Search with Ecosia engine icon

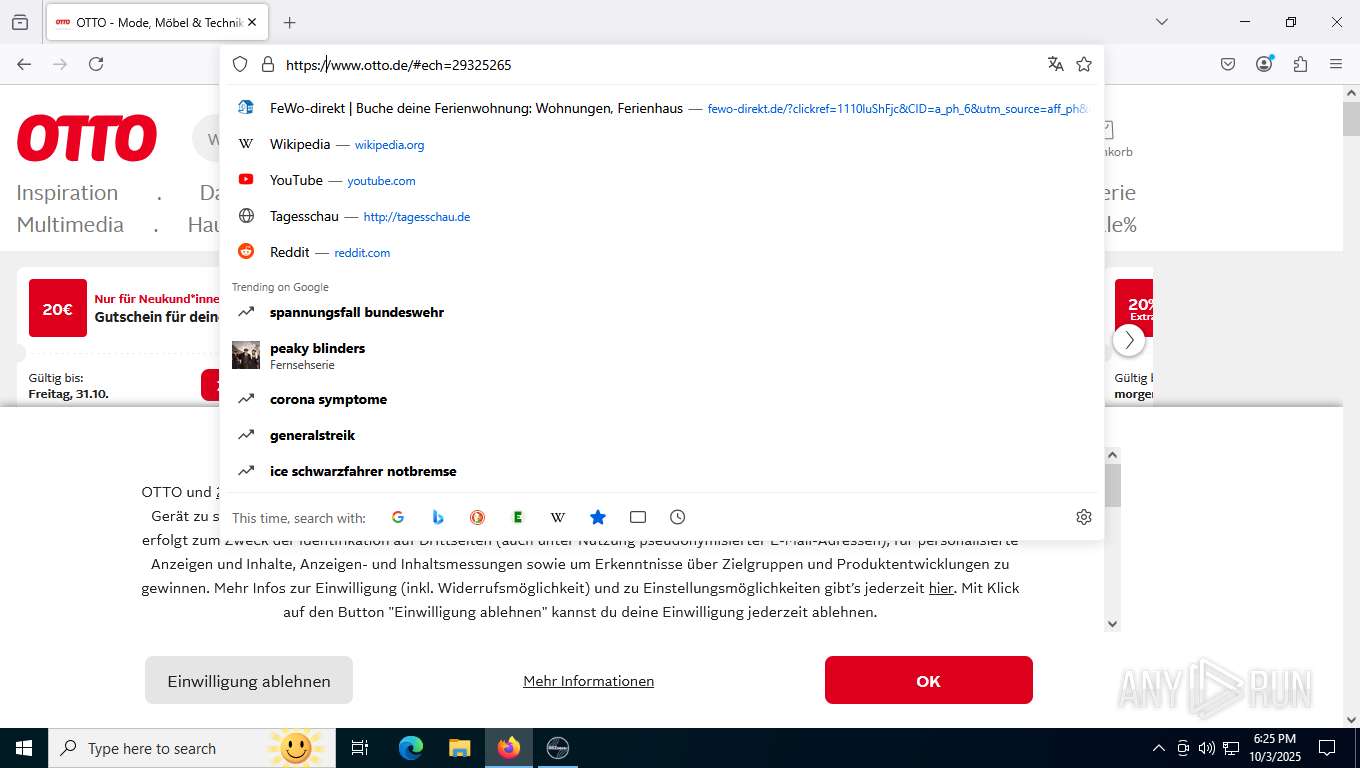click(518, 517)
